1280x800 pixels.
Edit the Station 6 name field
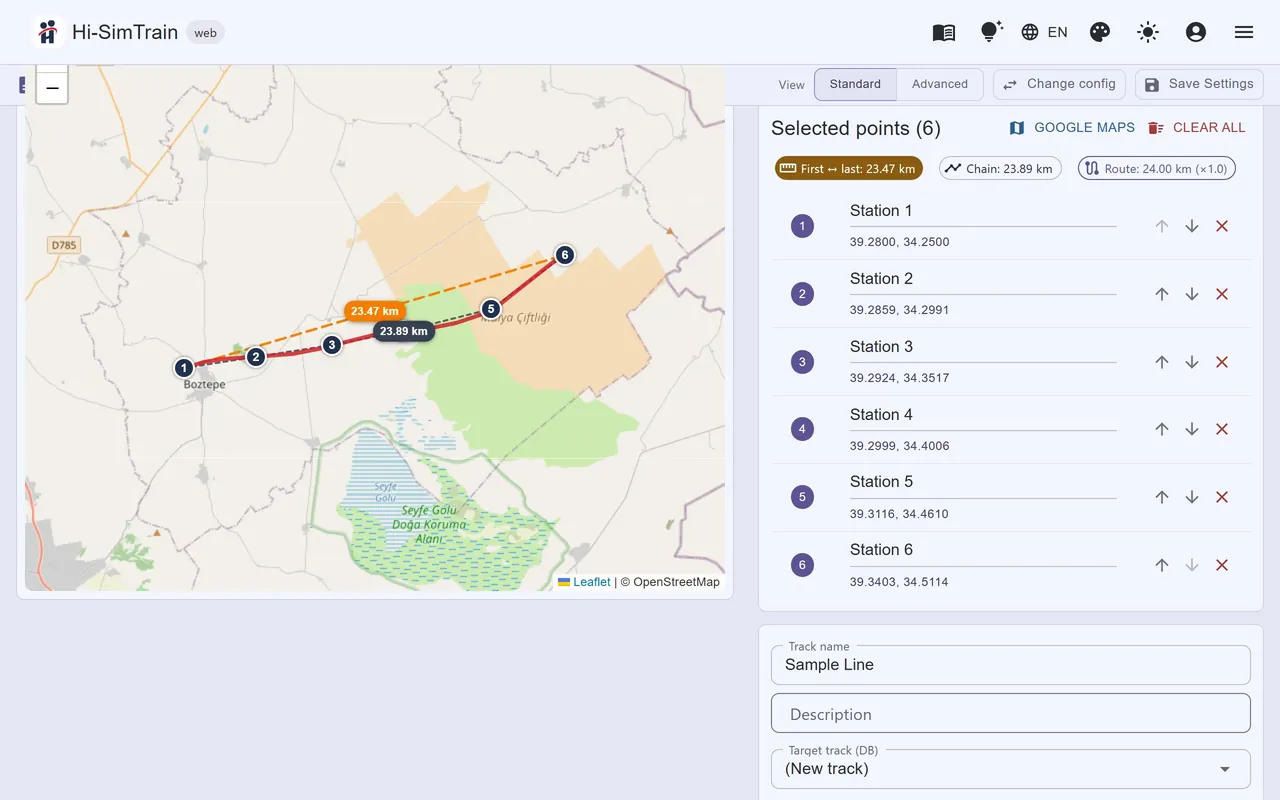tap(983, 551)
